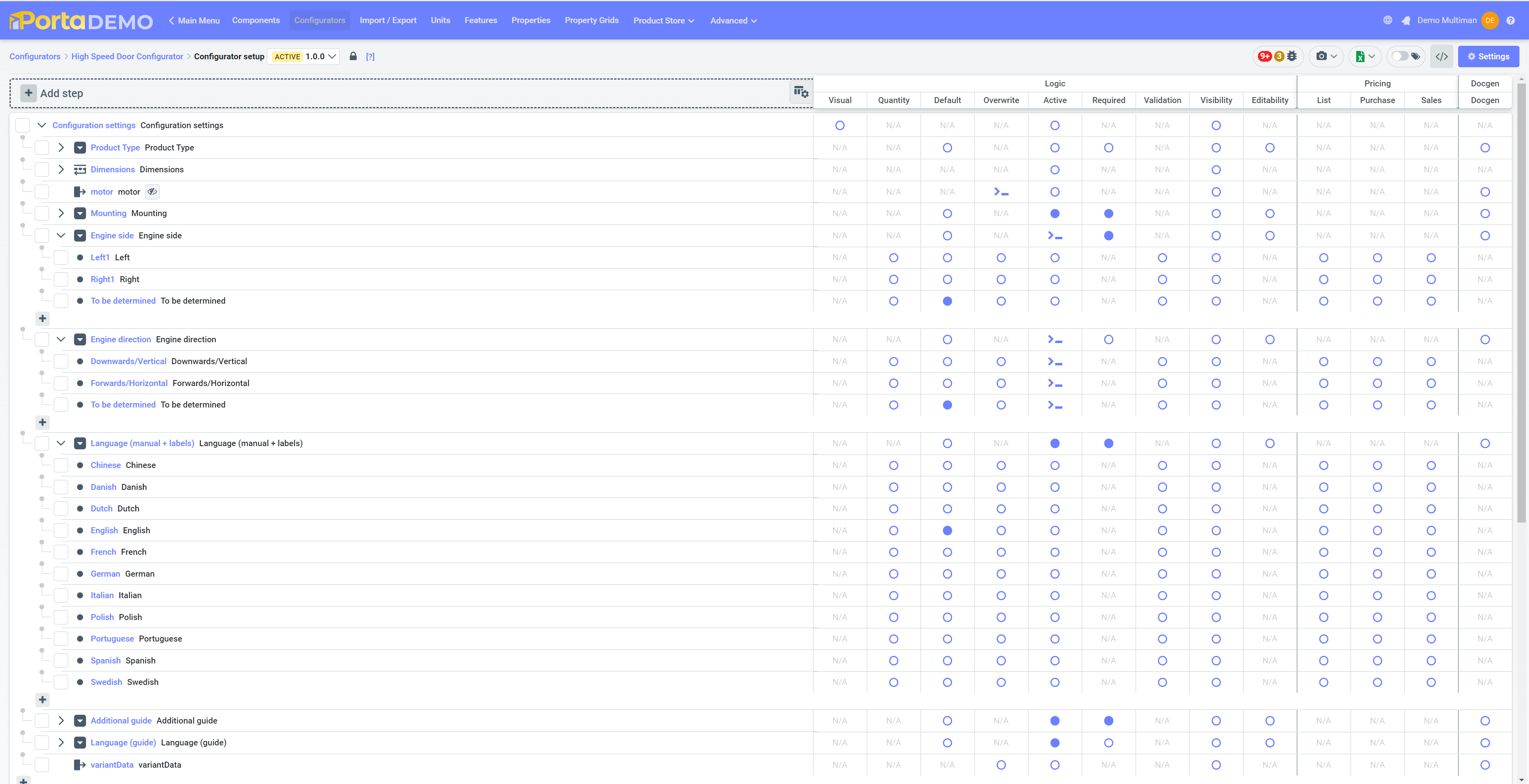Open the Product Store menu
Viewport: 1529px width, 784px height.
pos(663,20)
